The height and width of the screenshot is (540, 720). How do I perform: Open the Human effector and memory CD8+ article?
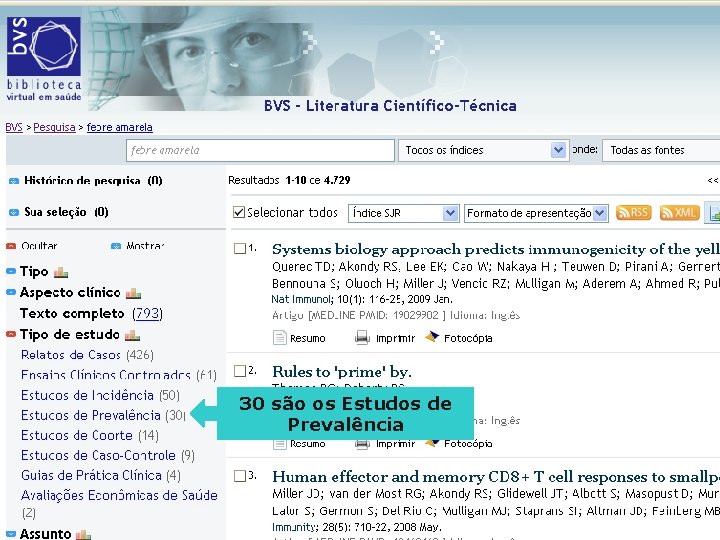tap(496, 477)
